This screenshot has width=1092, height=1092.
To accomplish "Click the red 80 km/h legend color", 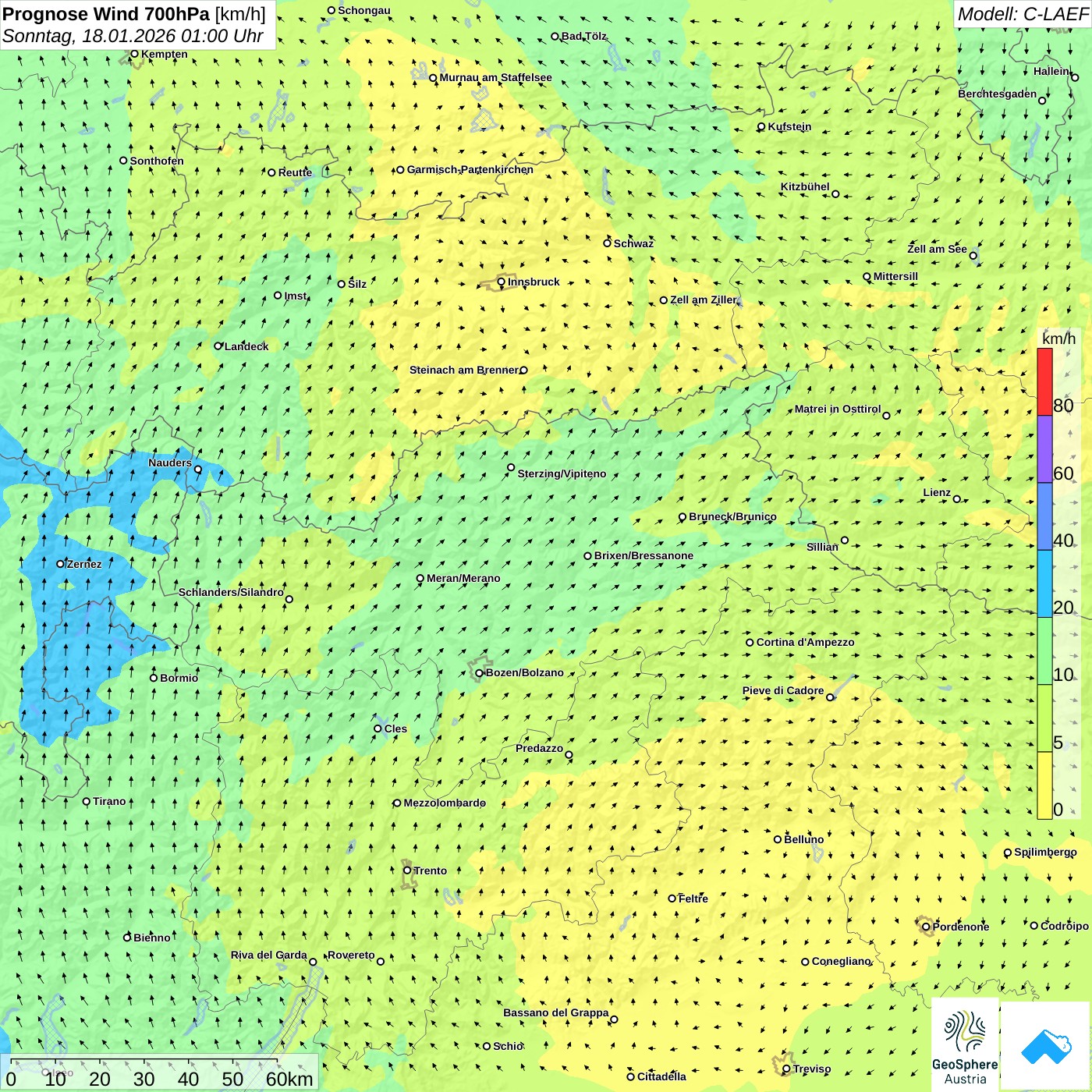I will click(1044, 382).
